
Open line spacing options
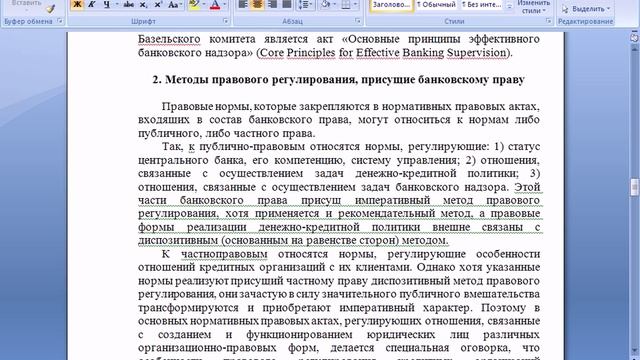[x=305, y=4]
